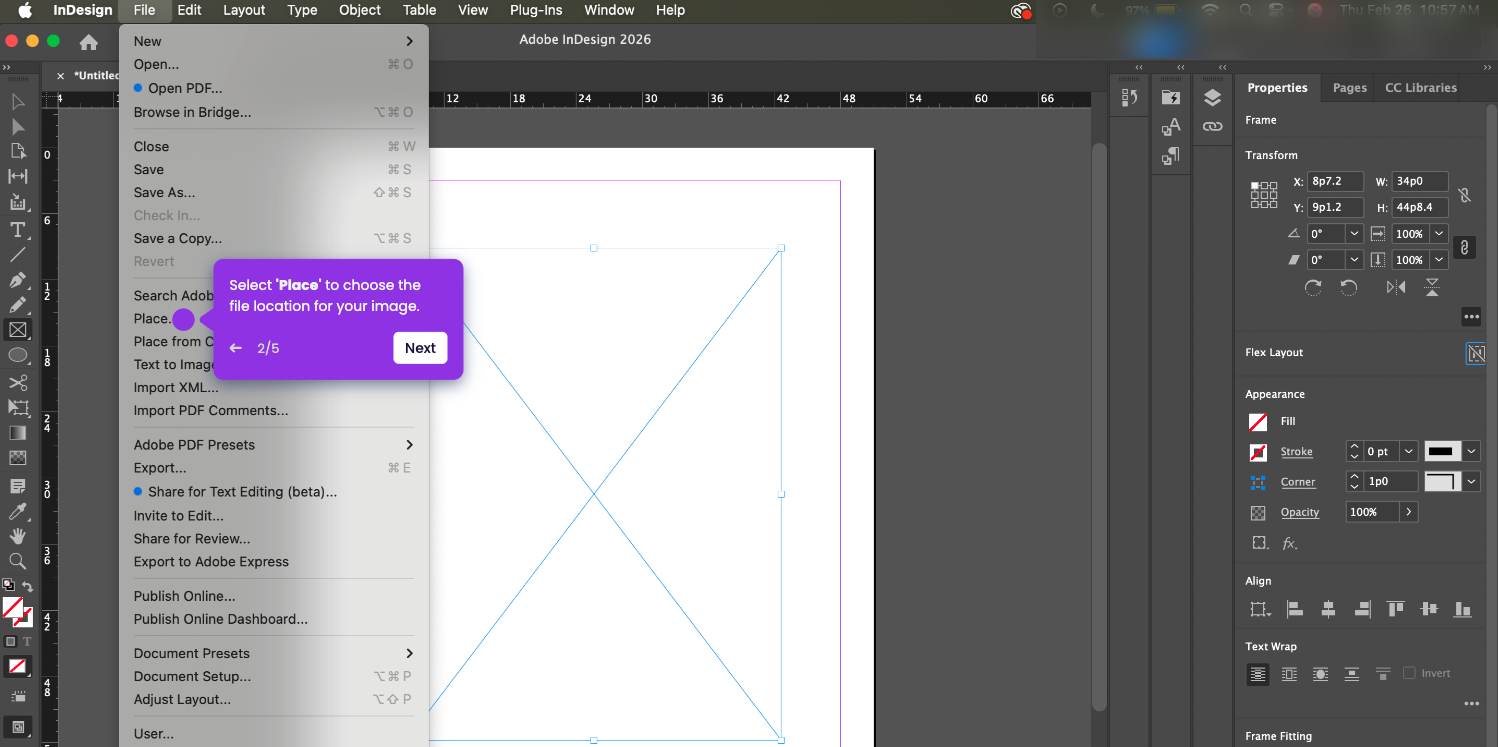Select the Scissors tool
Viewport: 1498px width, 747px height.
click(x=17, y=382)
